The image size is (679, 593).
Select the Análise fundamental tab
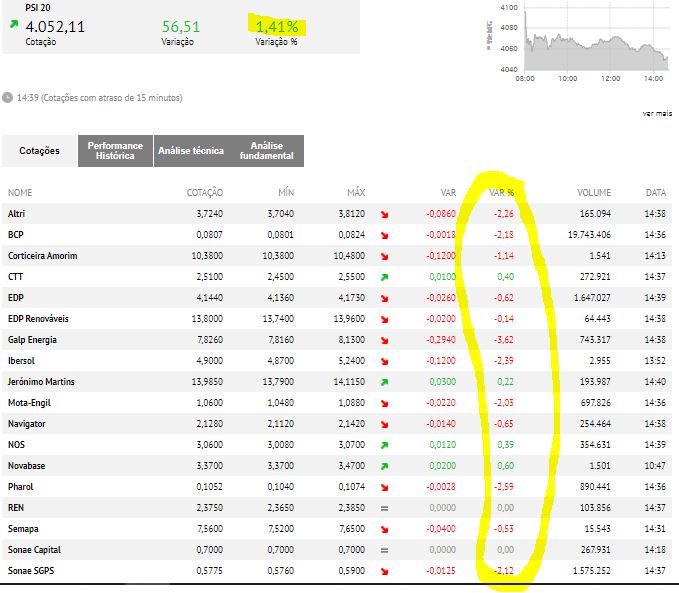pyautogui.click(x=266, y=151)
